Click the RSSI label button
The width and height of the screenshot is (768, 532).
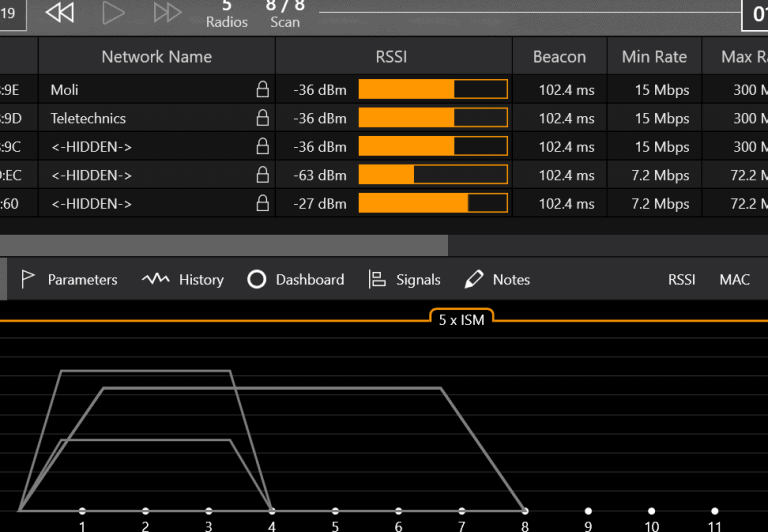682,280
